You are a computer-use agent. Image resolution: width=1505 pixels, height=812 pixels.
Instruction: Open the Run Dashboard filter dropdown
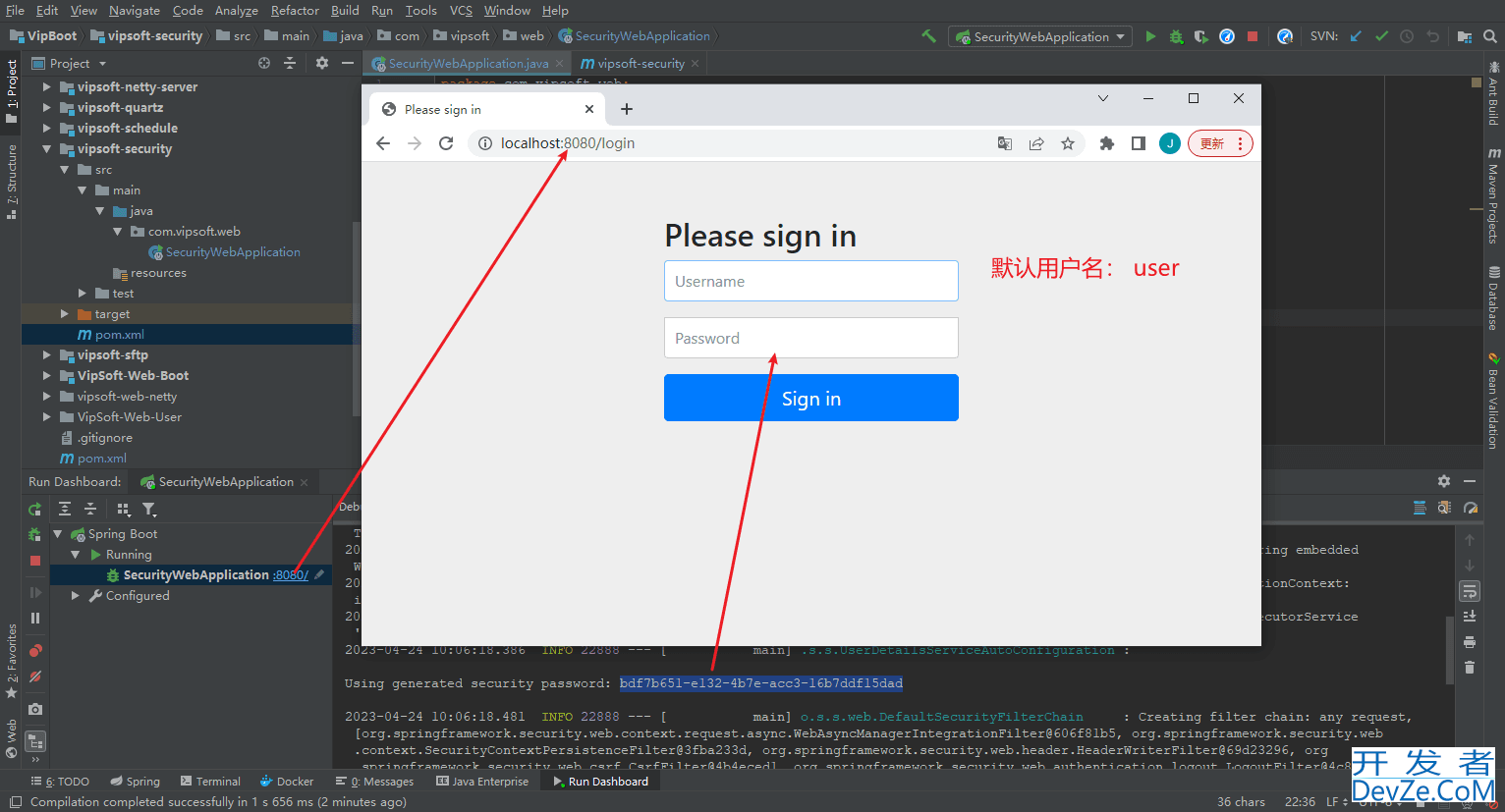pos(149,509)
